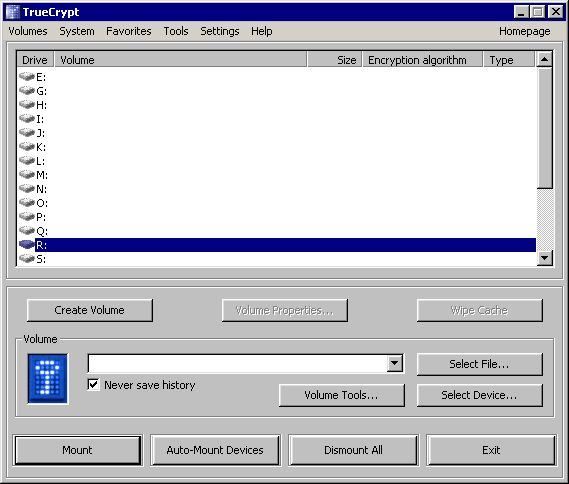569x484 pixels.
Task: Click the drive list scroll down arrow
Action: [544, 258]
